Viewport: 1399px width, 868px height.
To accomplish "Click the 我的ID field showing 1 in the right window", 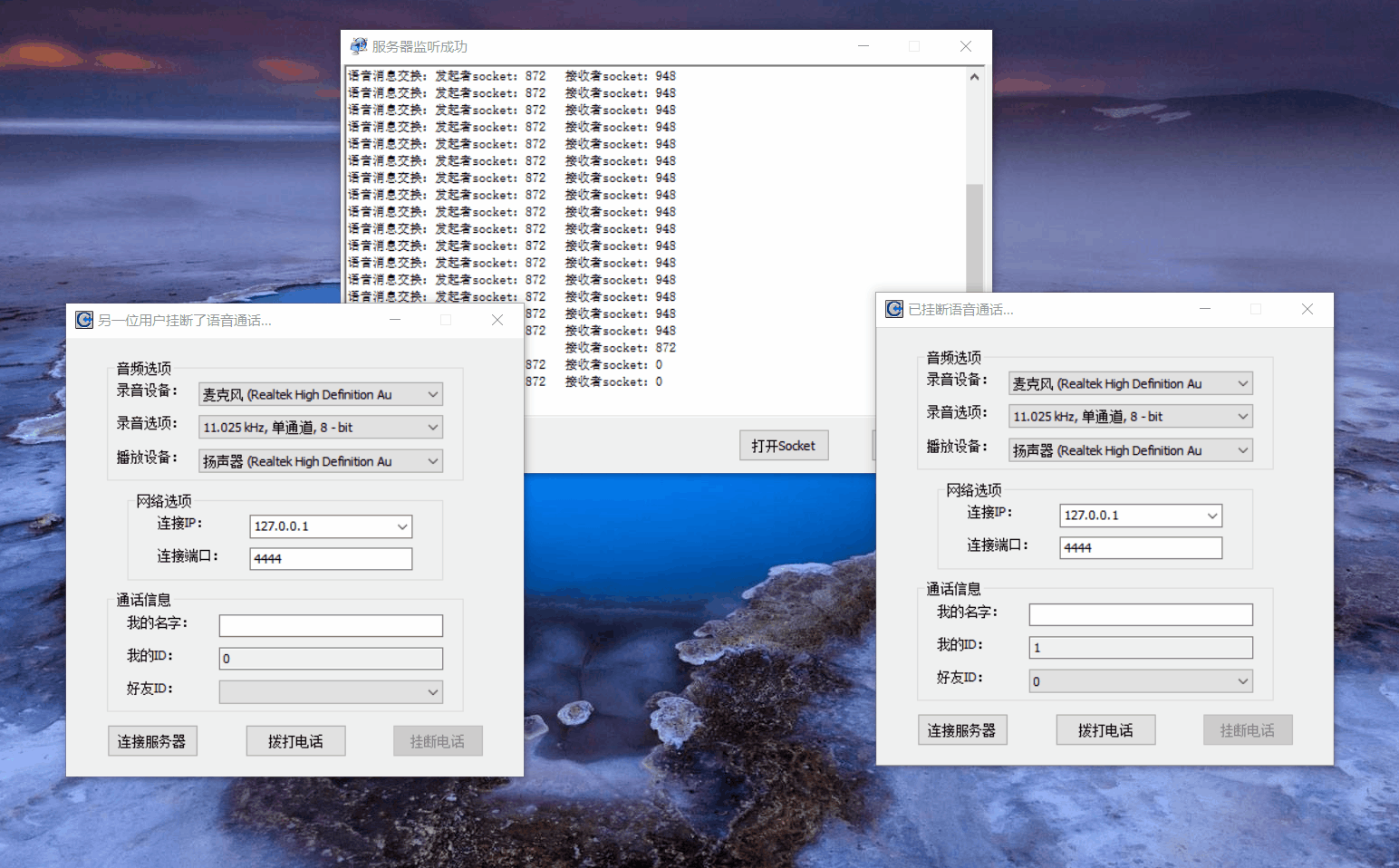I will click(x=1140, y=647).
